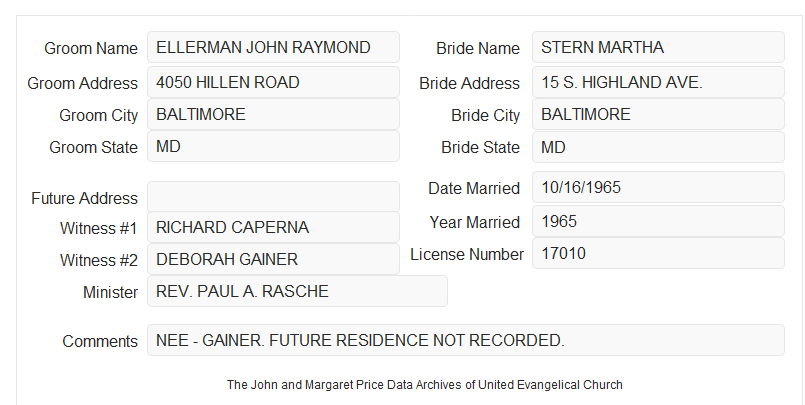
Task: Focus the Groom City field with BALTIMORE
Action: tap(273, 114)
